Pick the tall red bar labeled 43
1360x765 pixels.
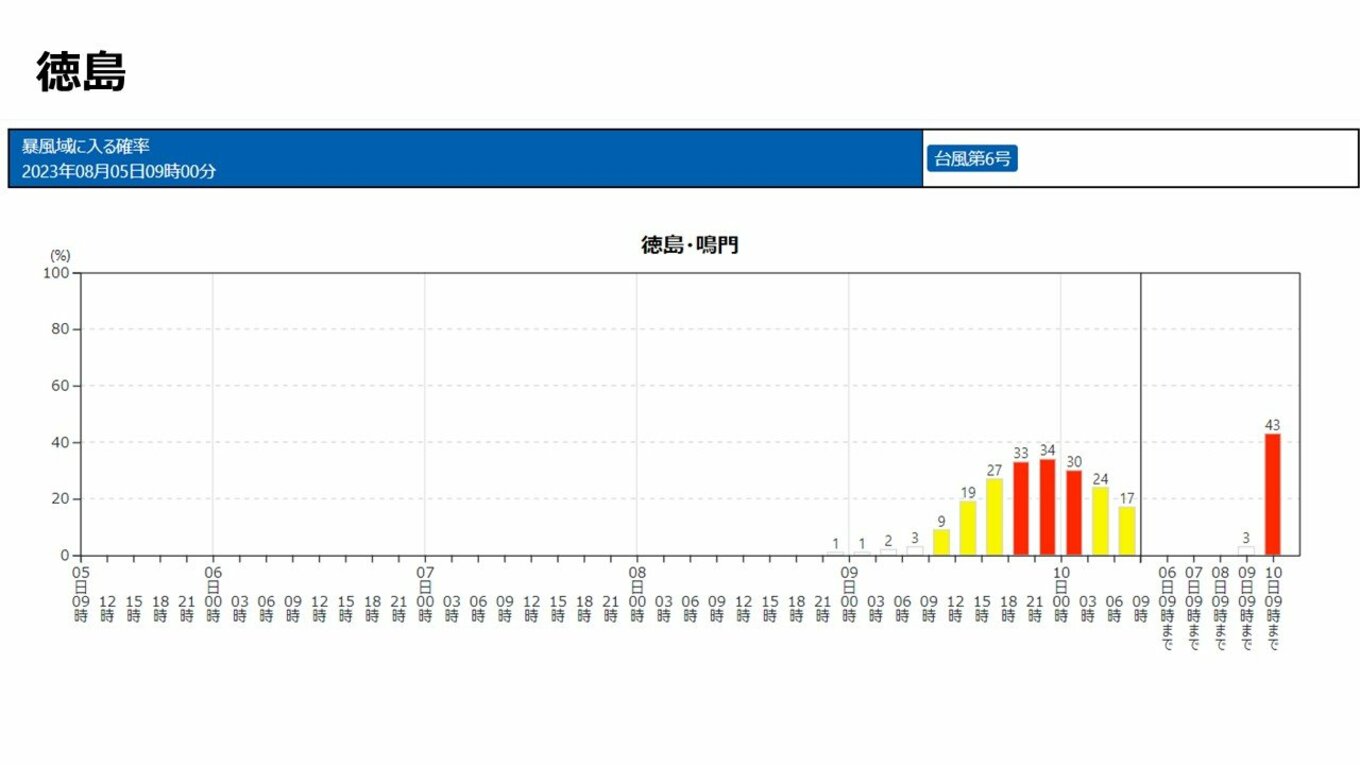coord(1272,494)
